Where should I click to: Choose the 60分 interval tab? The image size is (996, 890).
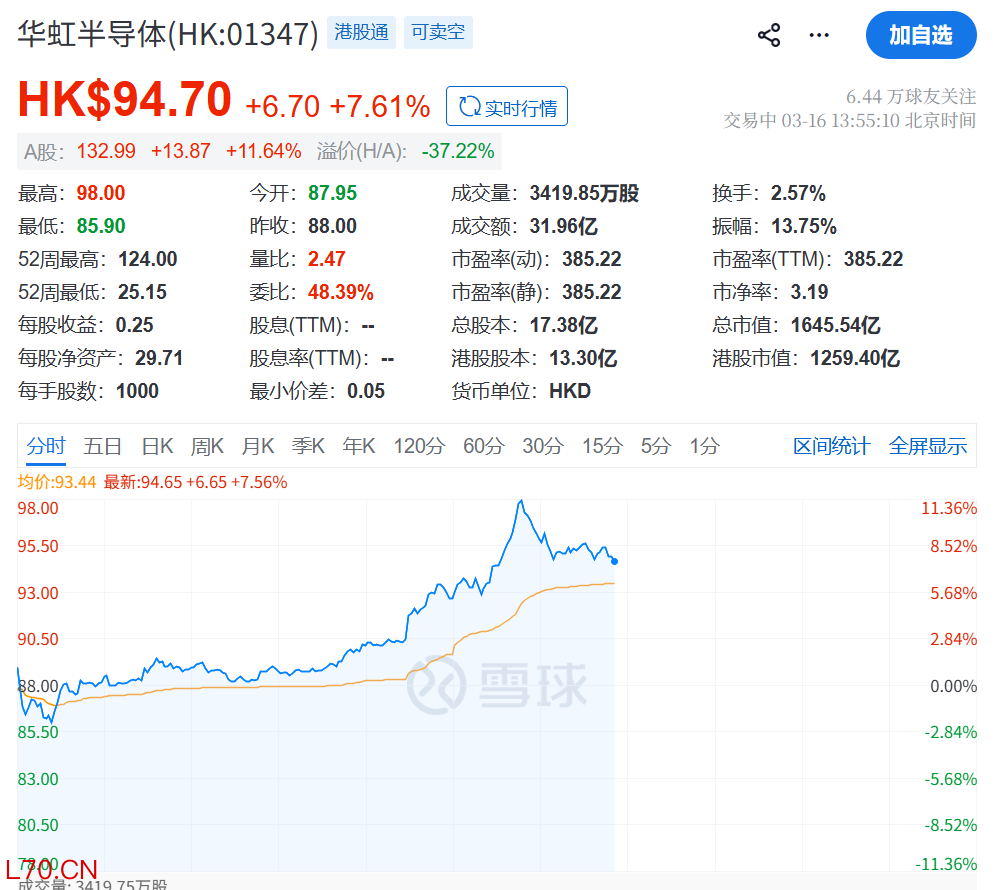click(x=482, y=446)
